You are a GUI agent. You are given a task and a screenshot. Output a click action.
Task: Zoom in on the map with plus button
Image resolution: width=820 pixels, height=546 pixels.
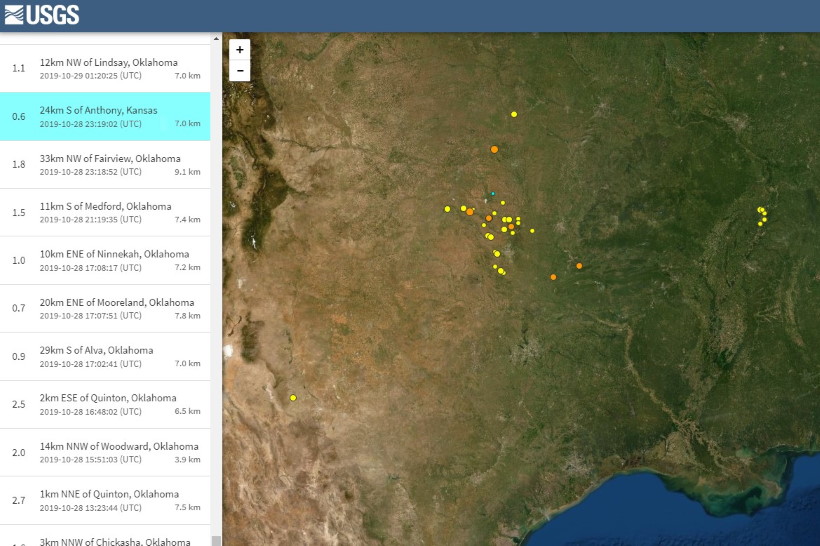tap(239, 49)
